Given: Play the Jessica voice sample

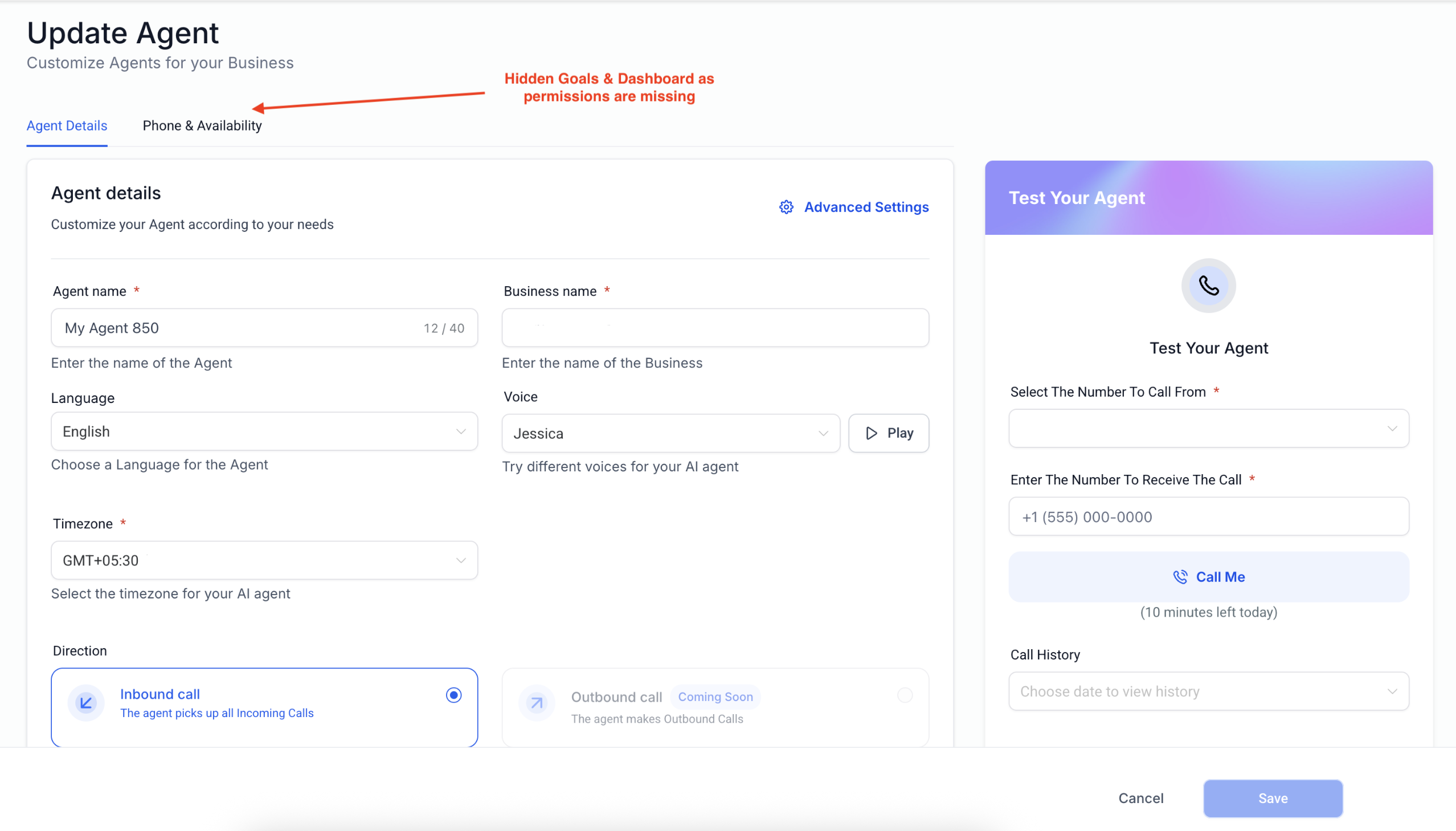Looking at the screenshot, I should [x=889, y=434].
